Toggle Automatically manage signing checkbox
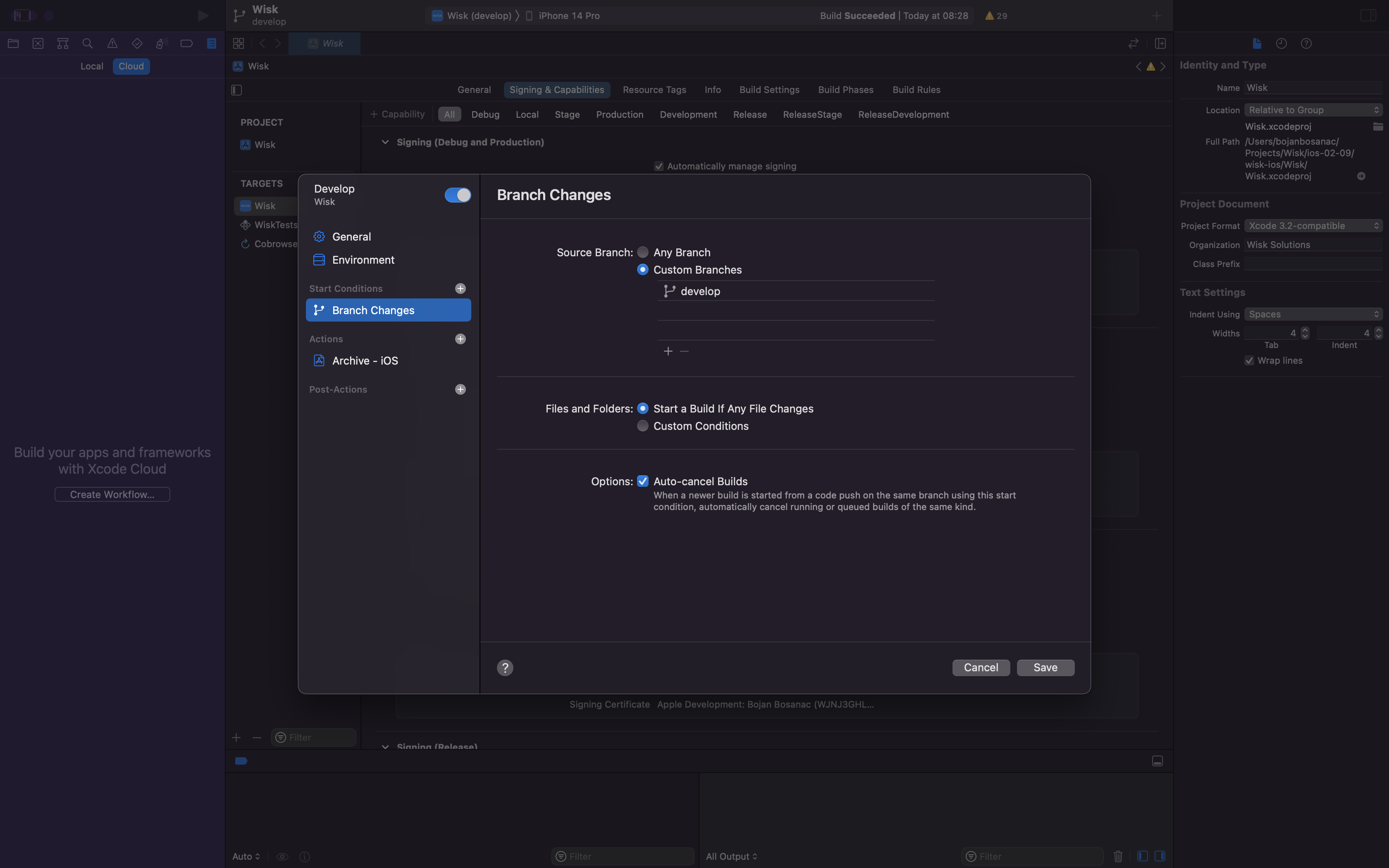This screenshot has height=868, width=1389. point(659,166)
